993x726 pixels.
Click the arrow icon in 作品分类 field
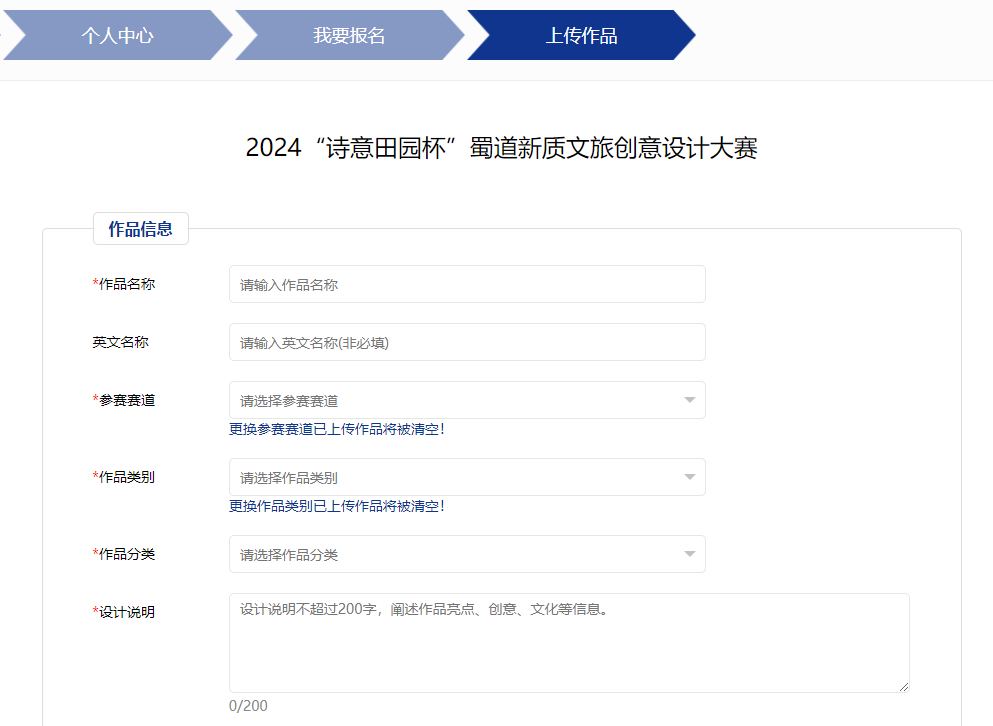pos(689,554)
